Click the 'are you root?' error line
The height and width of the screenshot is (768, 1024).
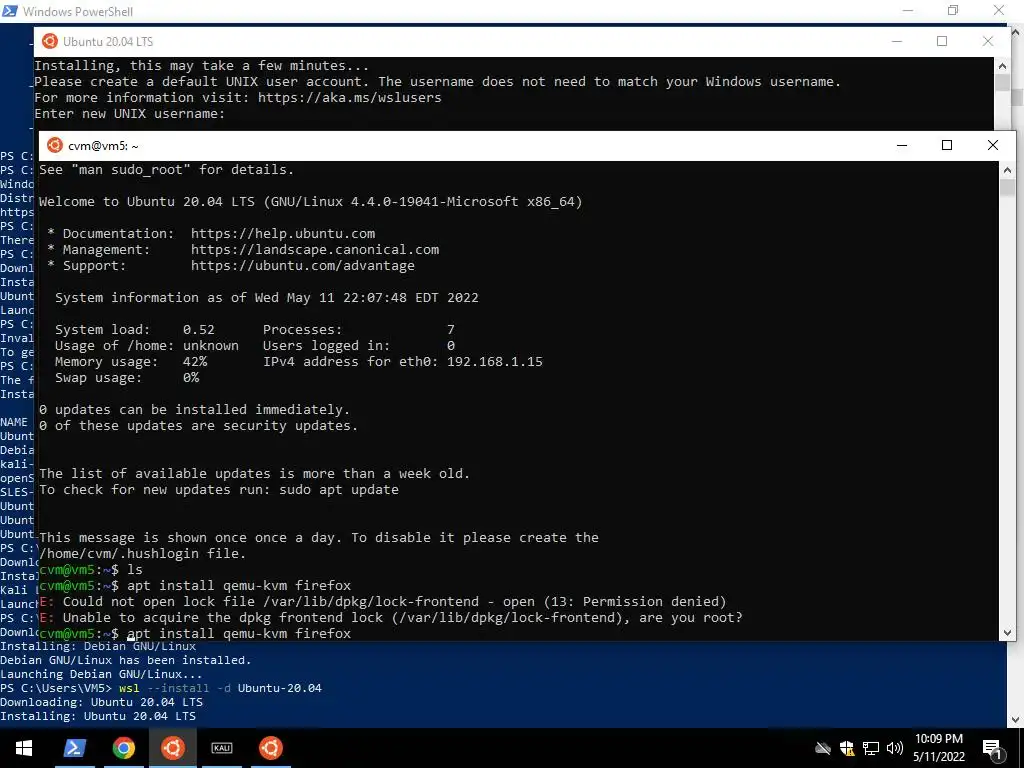(x=391, y=617)
